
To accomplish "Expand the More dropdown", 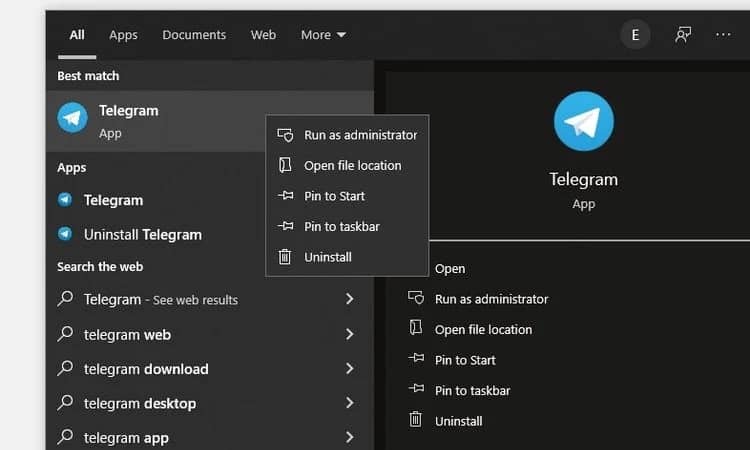I will [323, 35].
